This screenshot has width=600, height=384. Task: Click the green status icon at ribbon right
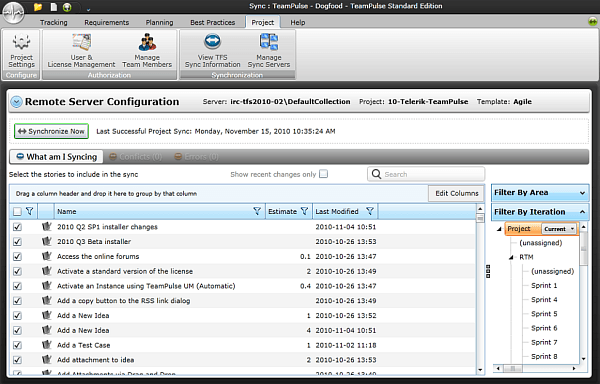593,21
